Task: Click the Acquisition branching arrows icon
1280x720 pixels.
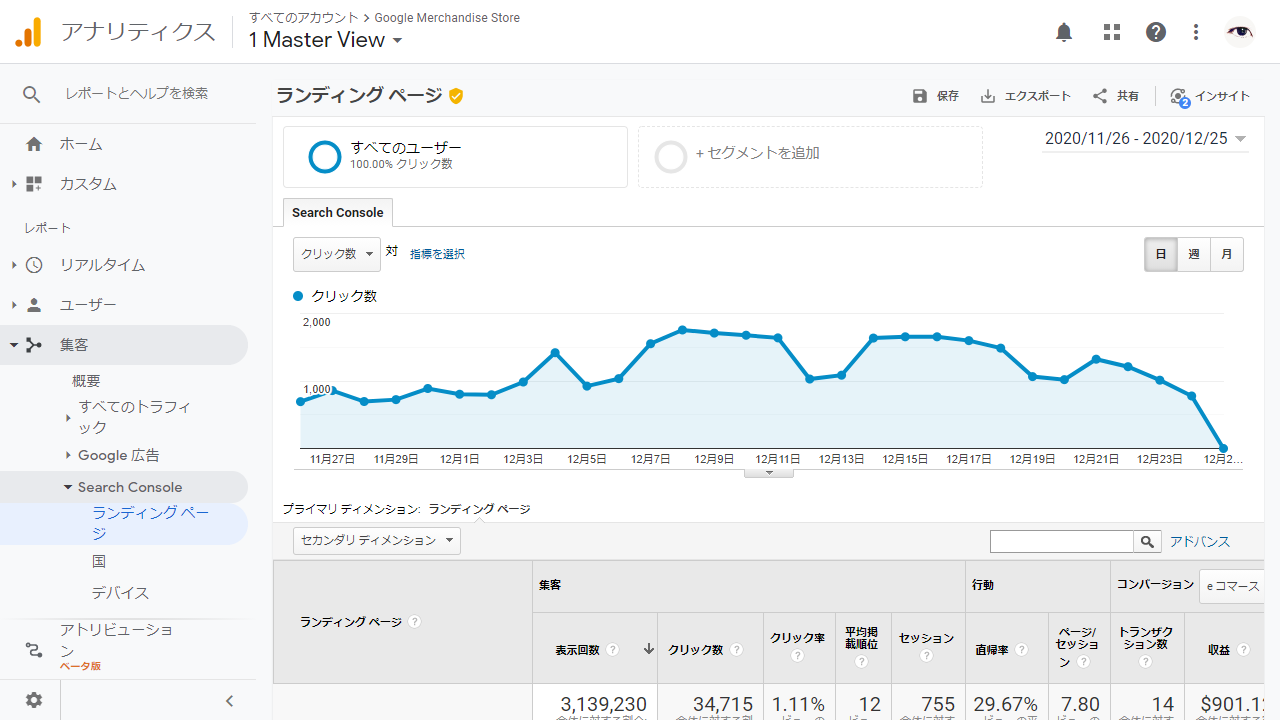Action: coord(34,345)
